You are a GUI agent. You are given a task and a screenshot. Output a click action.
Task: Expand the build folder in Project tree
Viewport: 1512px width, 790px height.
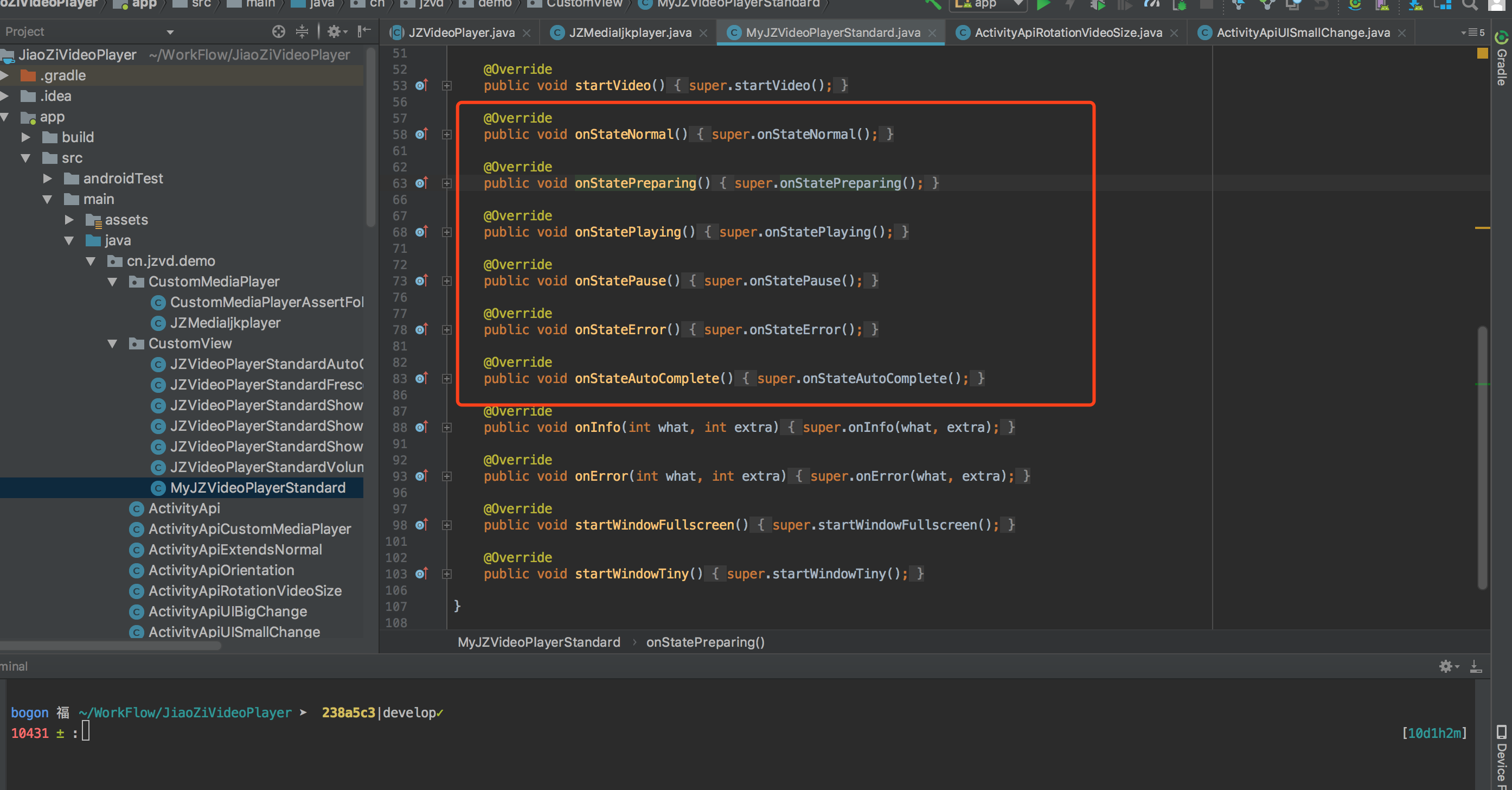pyautogui.click(x=26, y=137)
